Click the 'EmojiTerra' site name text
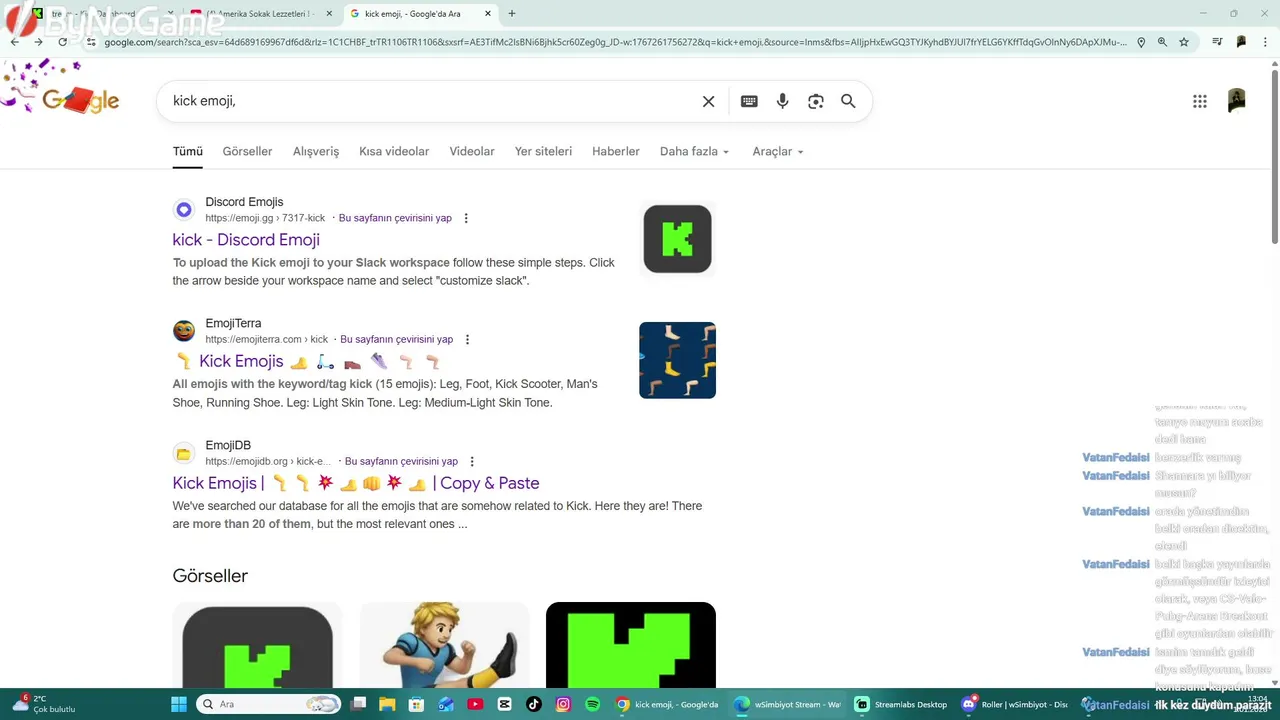This screenshot has width=1280, height=720. pyautogui.click(x=233, y=323)
